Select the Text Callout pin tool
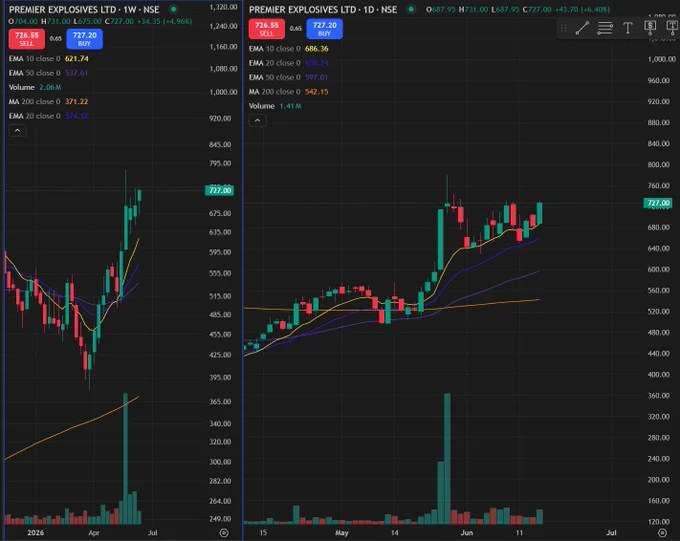This screenshot has height=541, width=680. pos(672,28)
